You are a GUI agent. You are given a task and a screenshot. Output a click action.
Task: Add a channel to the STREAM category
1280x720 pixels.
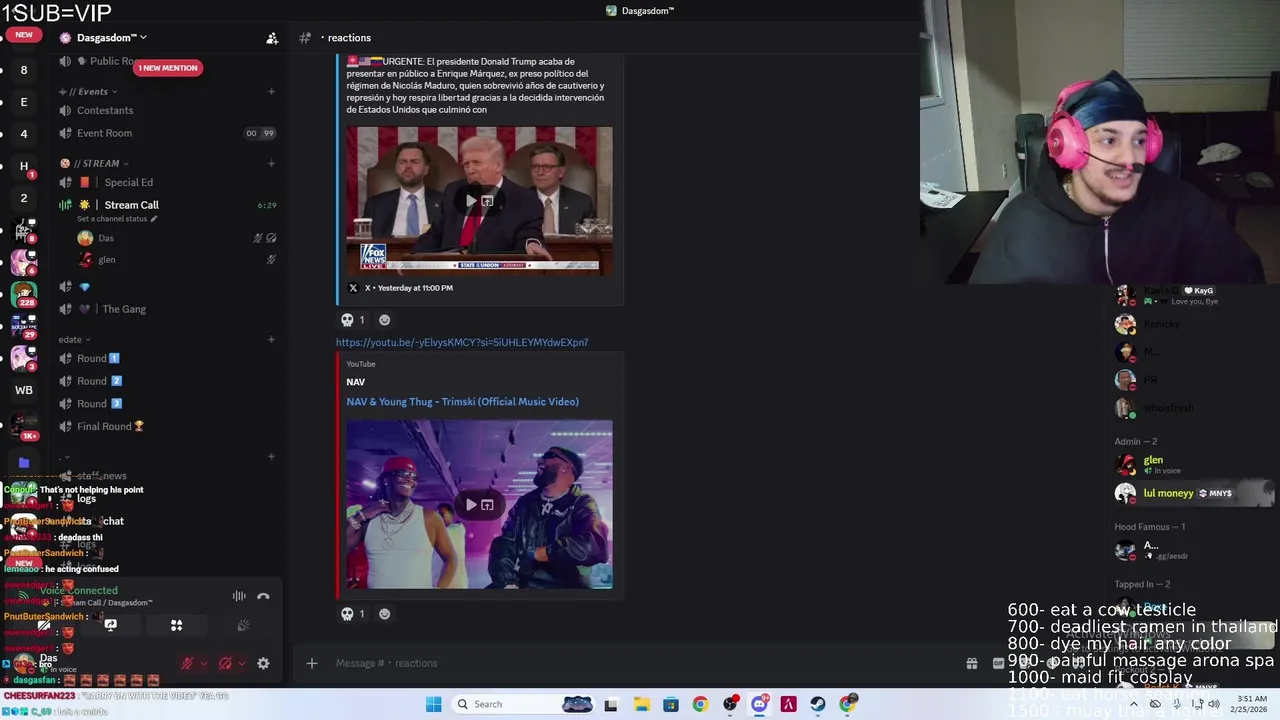(x=271, y=163)
